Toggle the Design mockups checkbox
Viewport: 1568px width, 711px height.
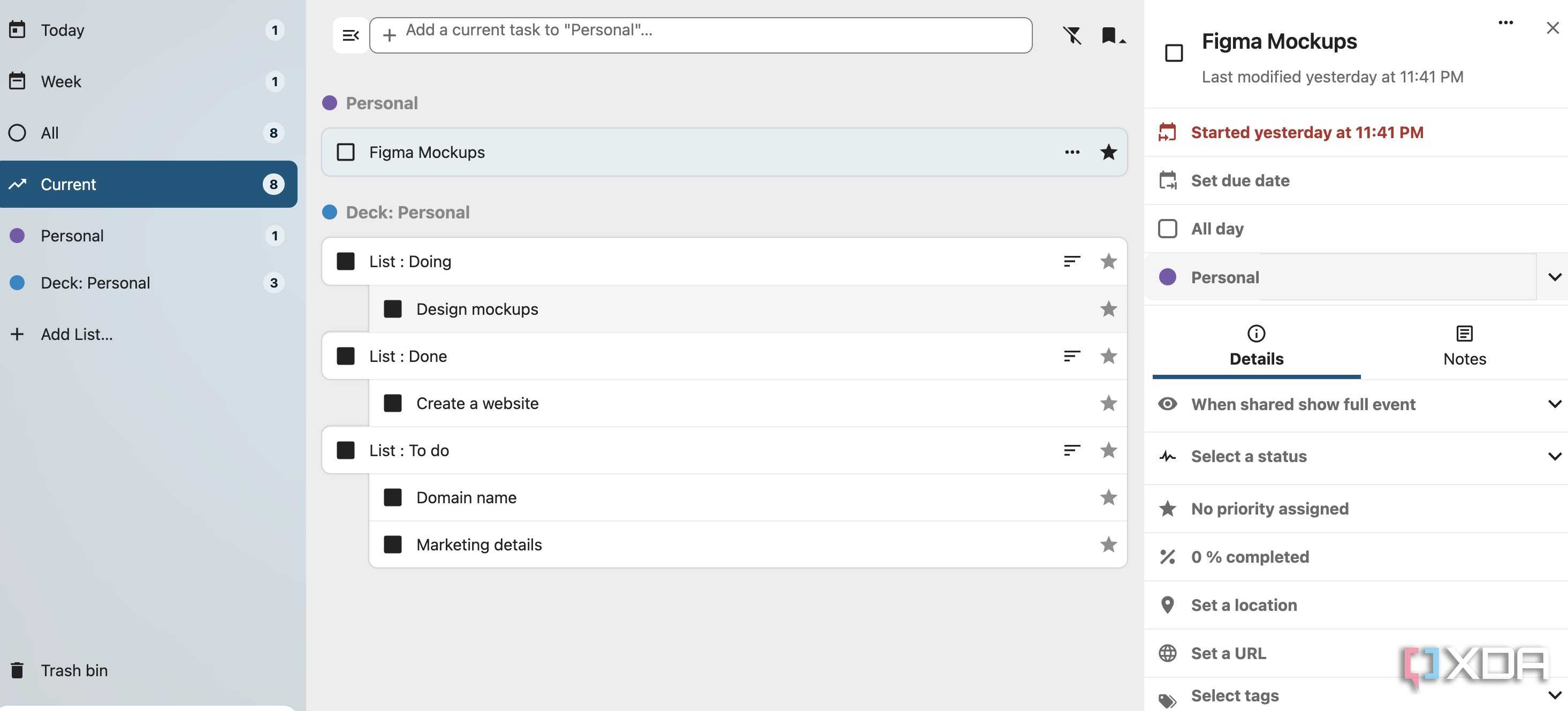[393, 309]
